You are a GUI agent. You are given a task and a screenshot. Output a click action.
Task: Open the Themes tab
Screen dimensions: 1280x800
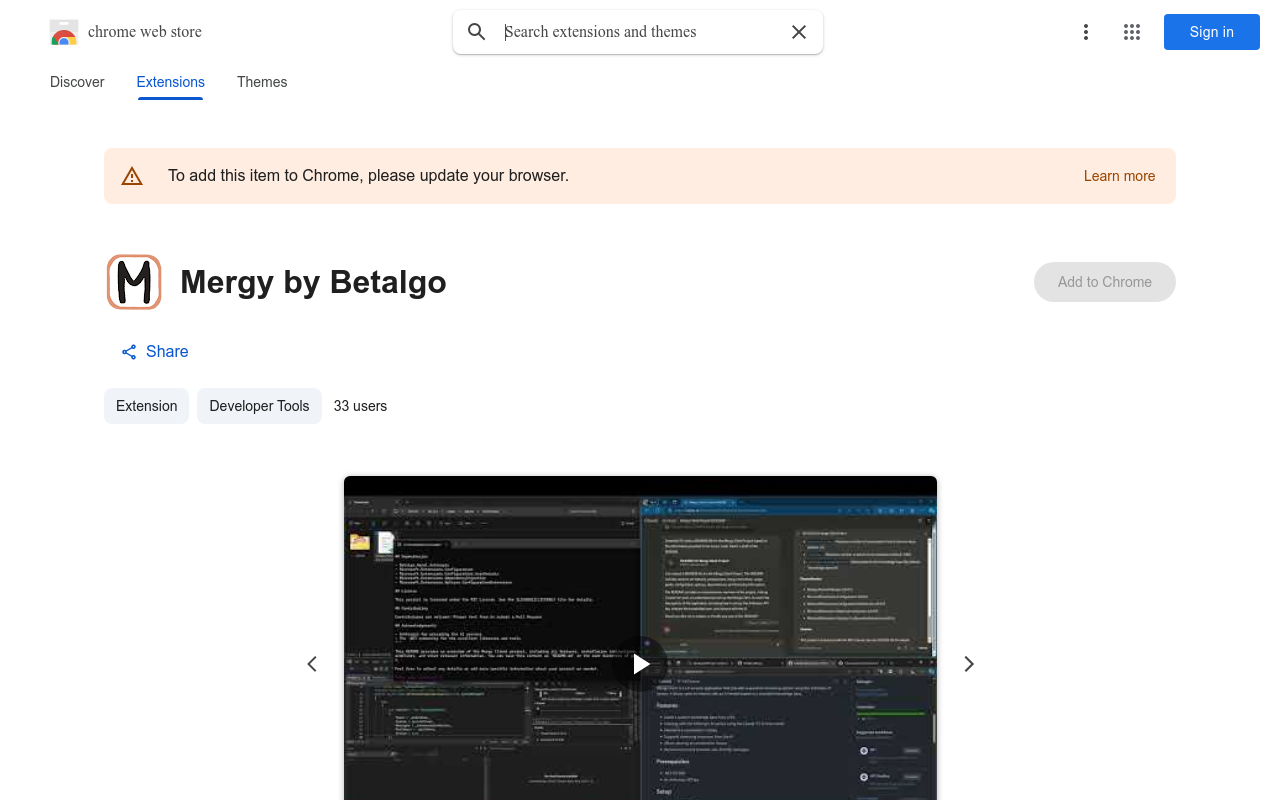[x=262, y=82]
